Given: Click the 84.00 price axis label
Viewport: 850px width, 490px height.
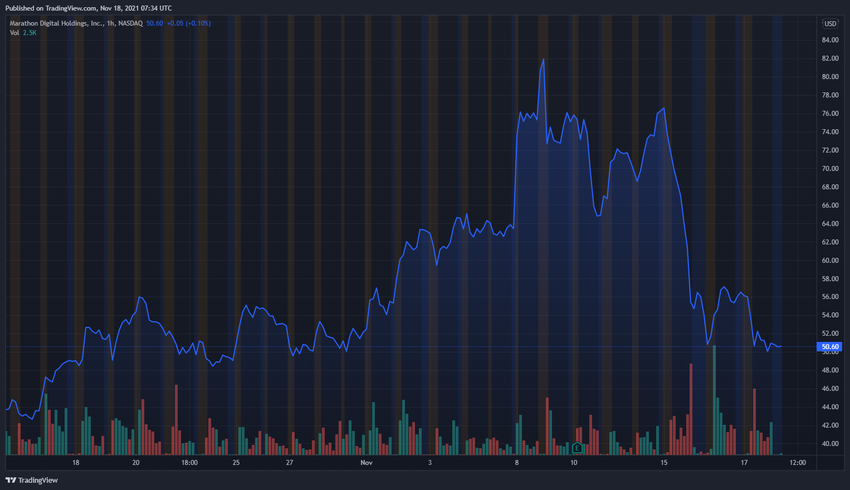Looking at the screenshot, I should (830, 40).
